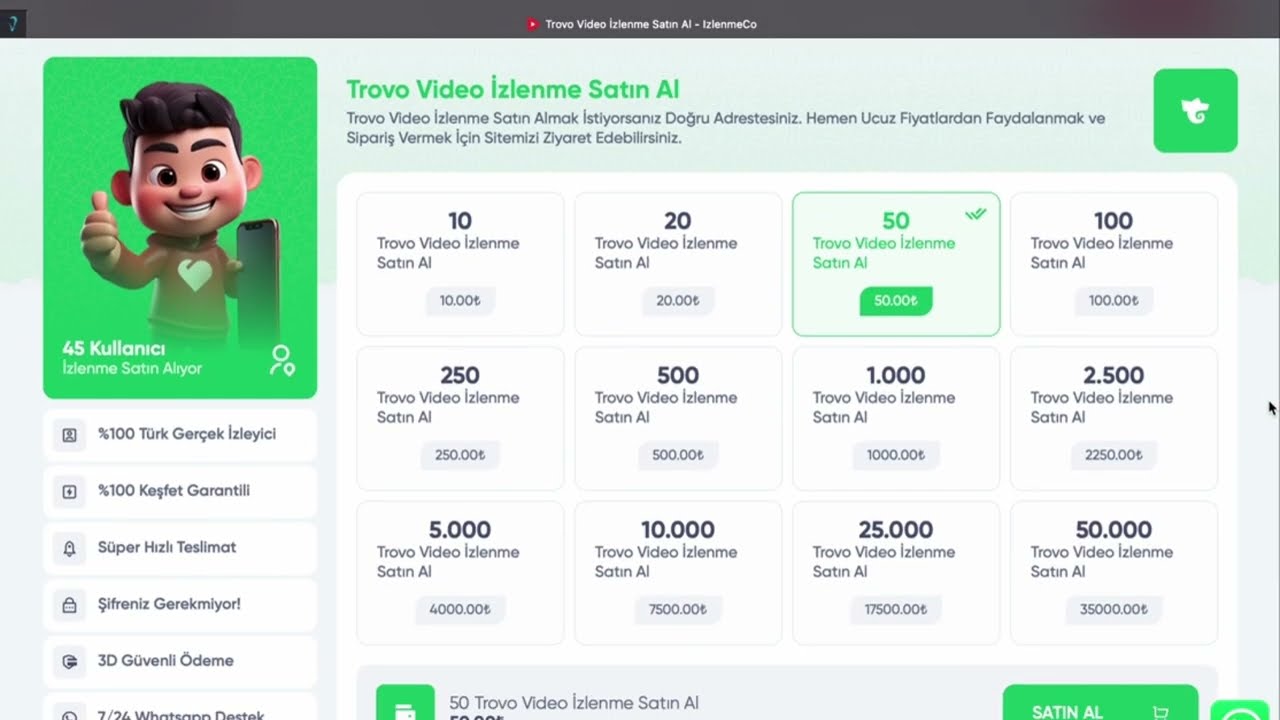
Task: Select the 2.500 Trovo Video İzlenme package
Action: click(x=1114, y=418)
